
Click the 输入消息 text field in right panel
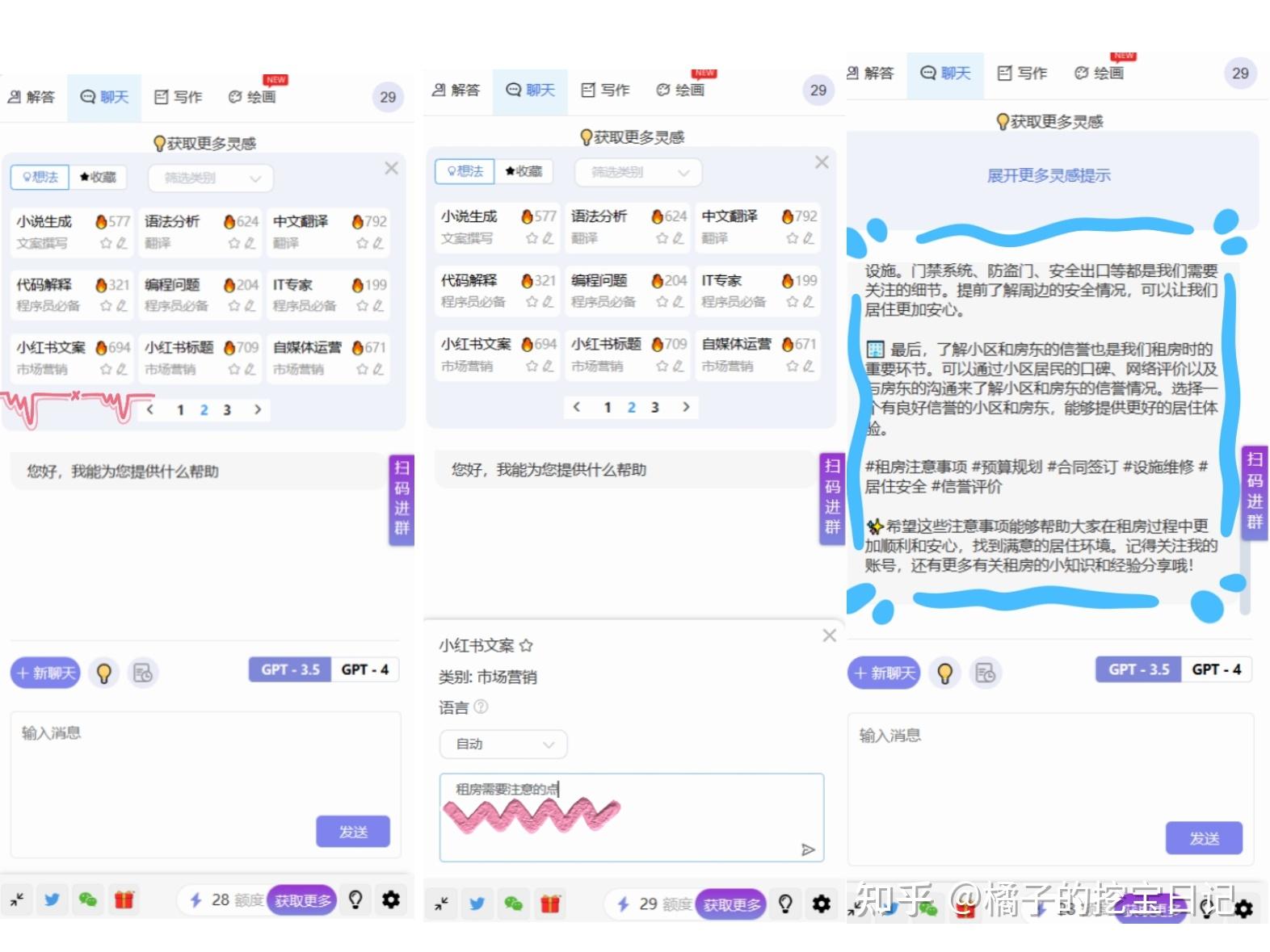click(x=1050, y=789)
